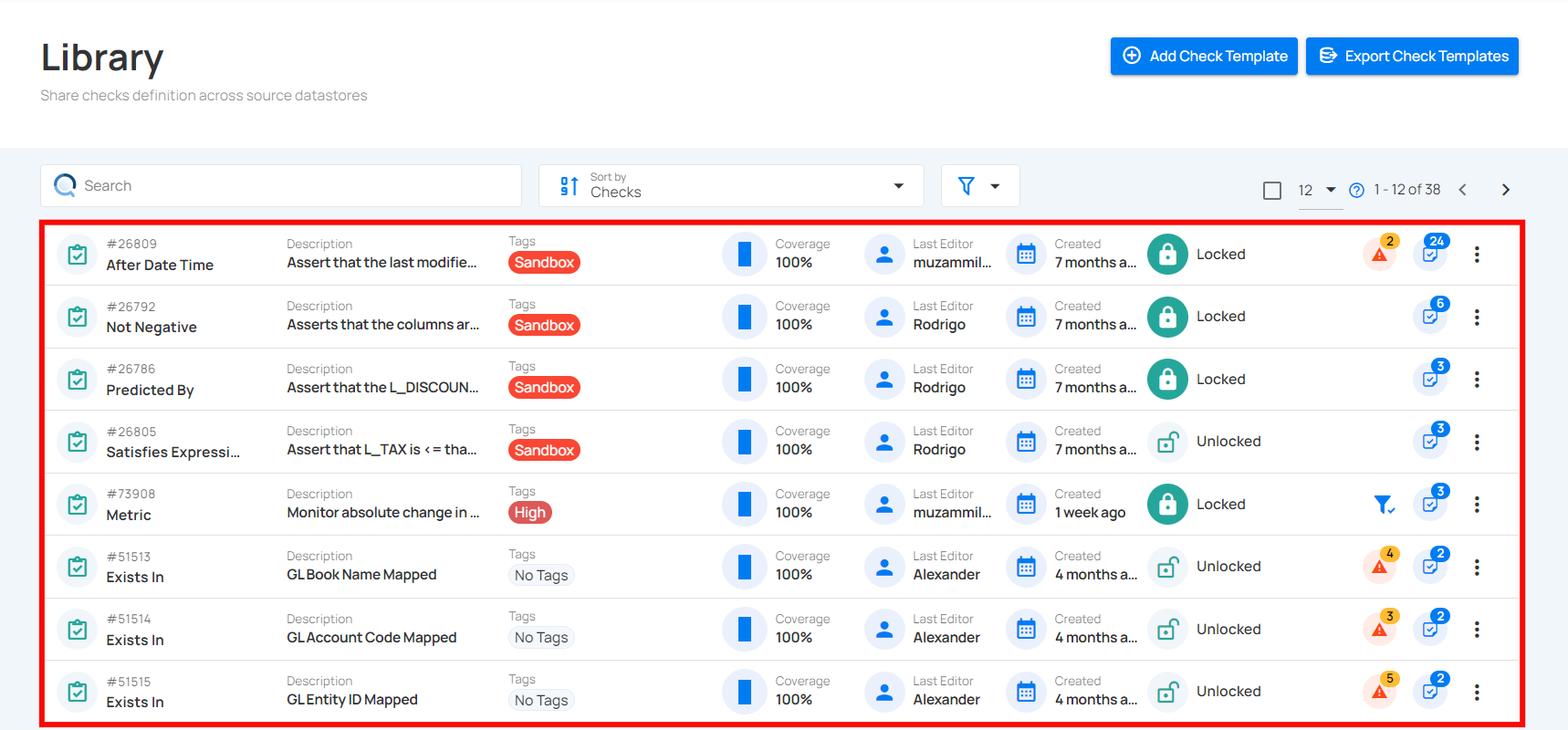Click the pagination help question icon
Image resolution: width=1568 pixels, height=730 pixels.
tap(1357, 190)
